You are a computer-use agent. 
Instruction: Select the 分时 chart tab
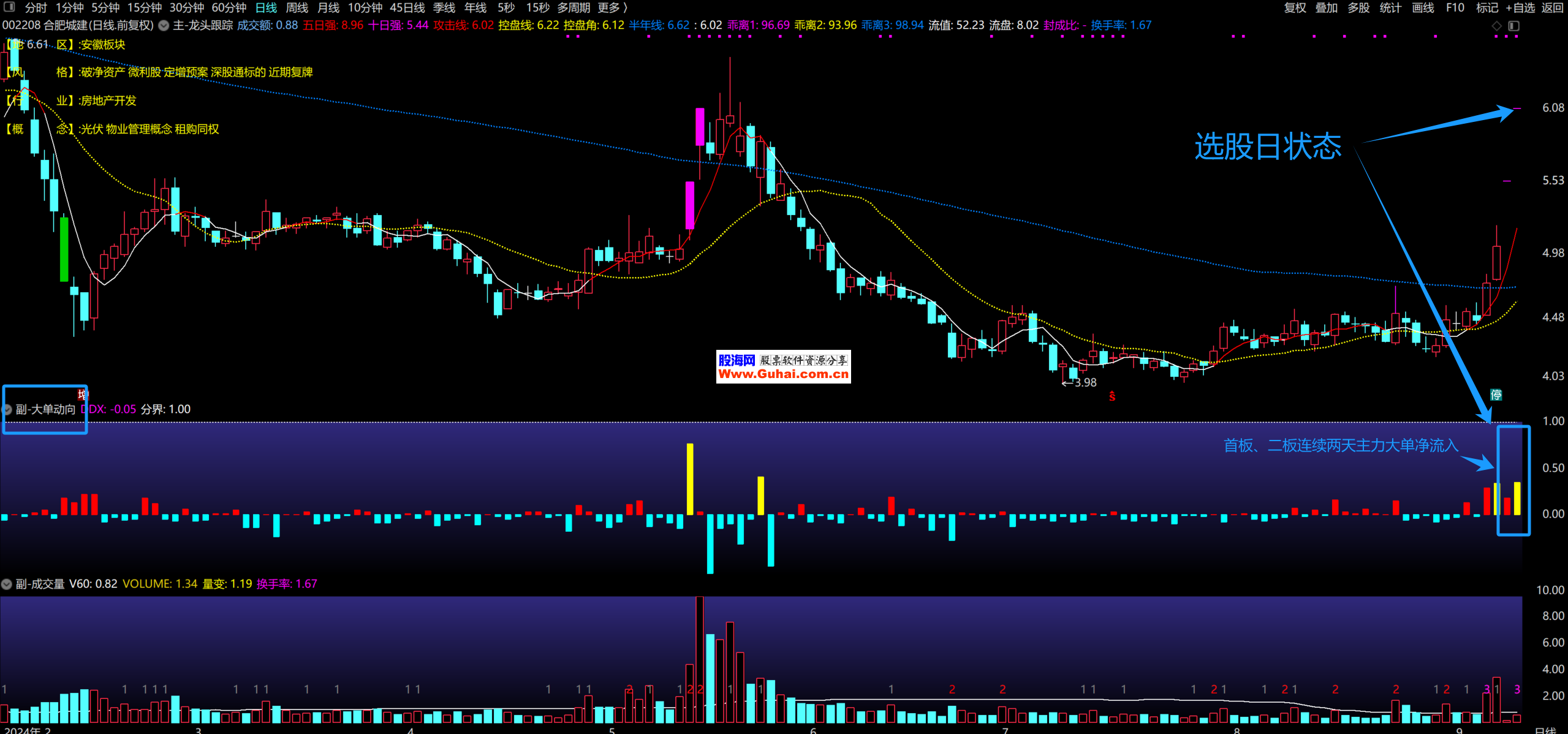tap(36, 7)
